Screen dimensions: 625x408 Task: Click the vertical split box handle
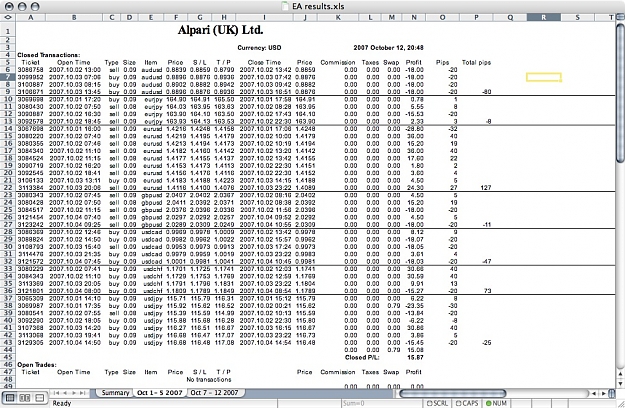pos(620,18)
